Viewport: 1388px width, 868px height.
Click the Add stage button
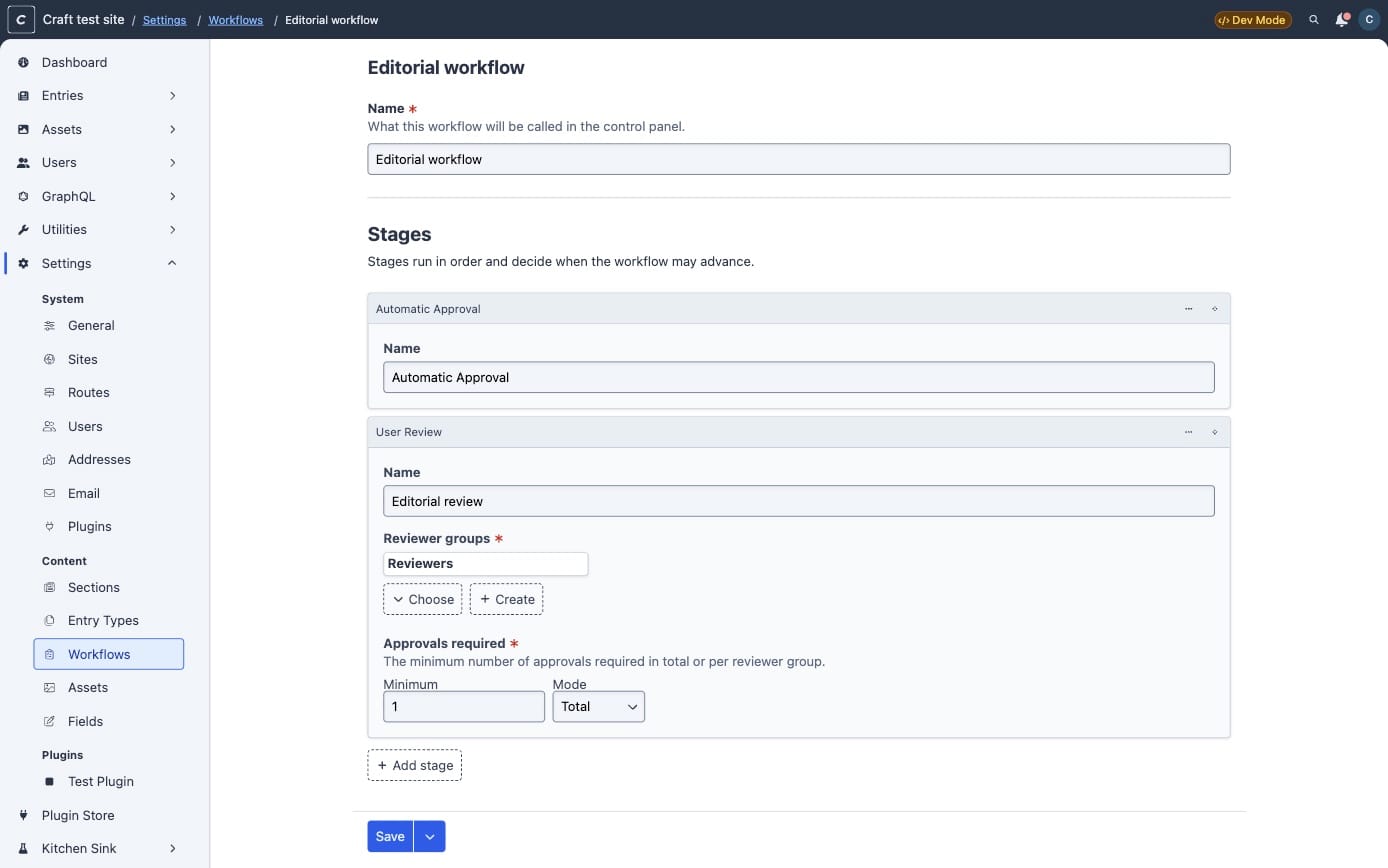coord(415,765)
